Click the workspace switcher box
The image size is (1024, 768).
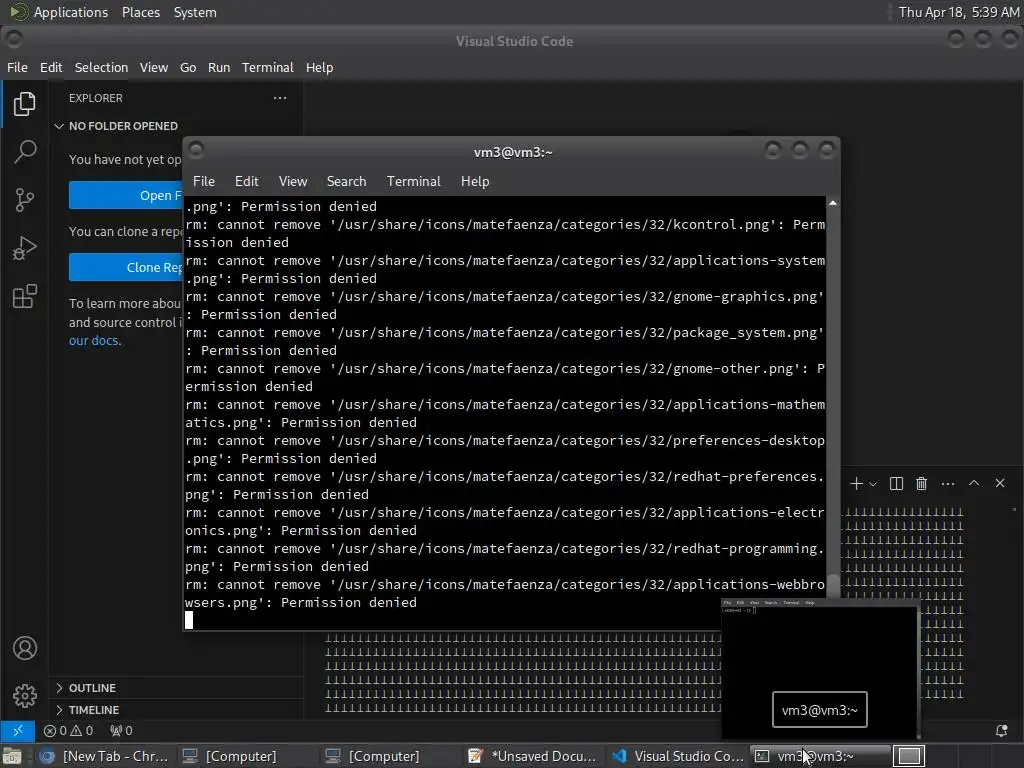click(x=909, y=756)
